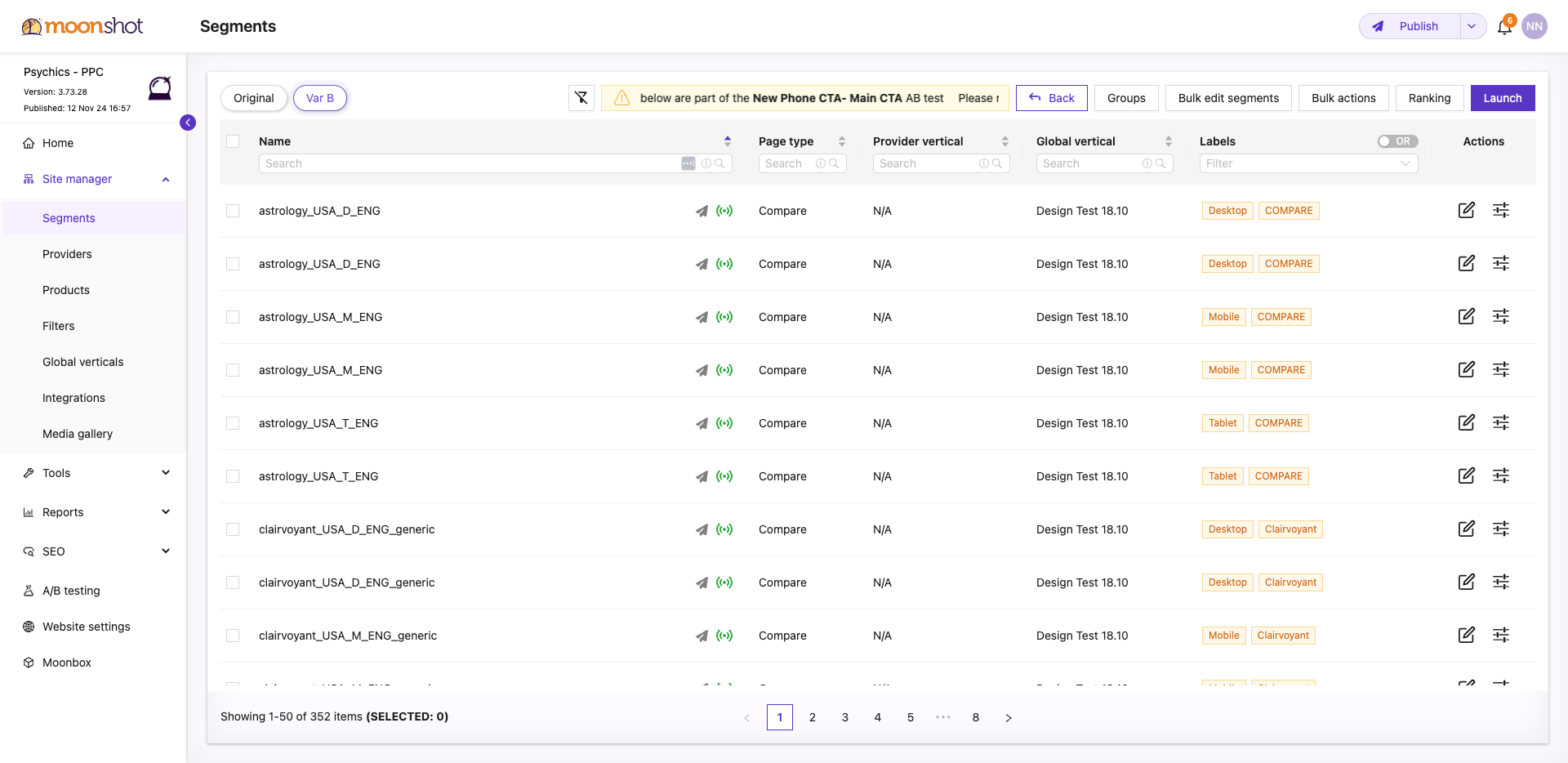Sort by Global vertical column arrows
Screen dimensions: 1568x763
1169,141
